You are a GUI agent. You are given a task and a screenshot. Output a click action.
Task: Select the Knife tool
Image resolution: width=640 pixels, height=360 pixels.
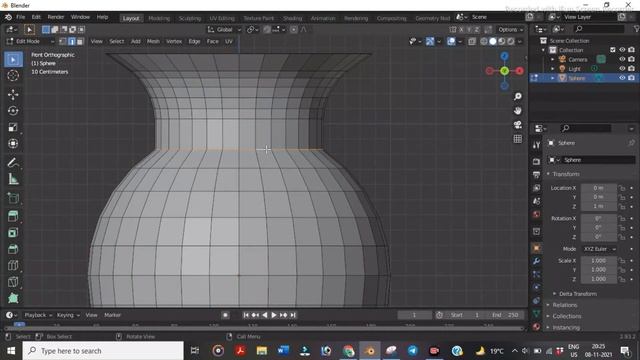pos(13,282)
